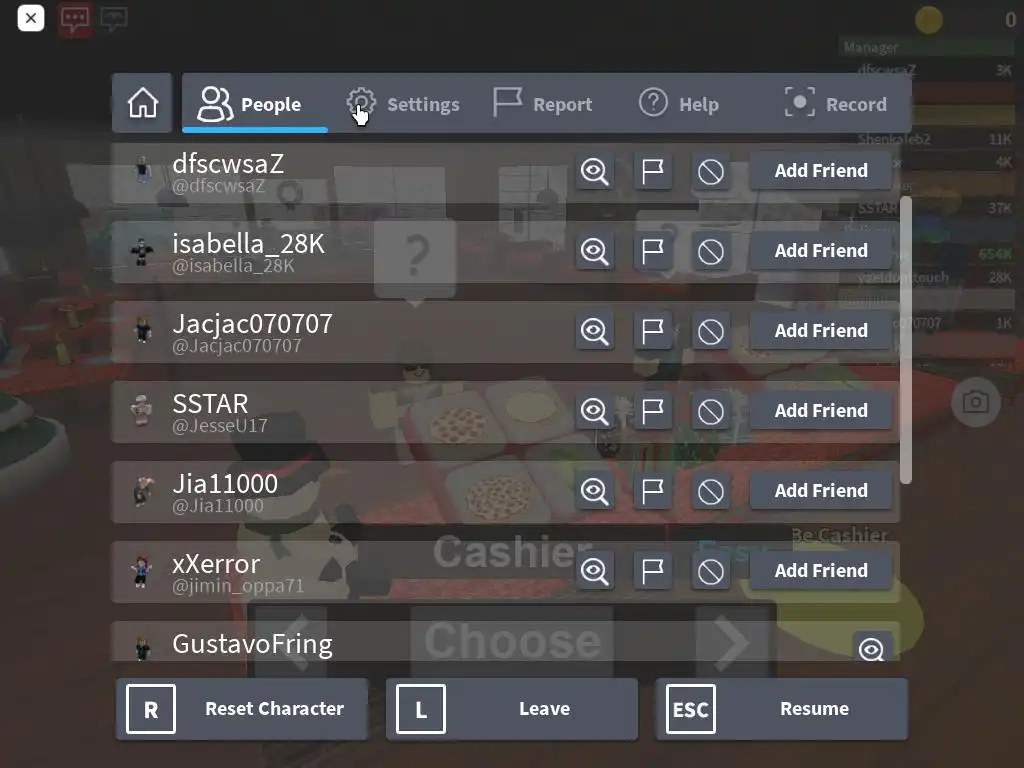Open the home tab icon

click(x=142, y=103)
